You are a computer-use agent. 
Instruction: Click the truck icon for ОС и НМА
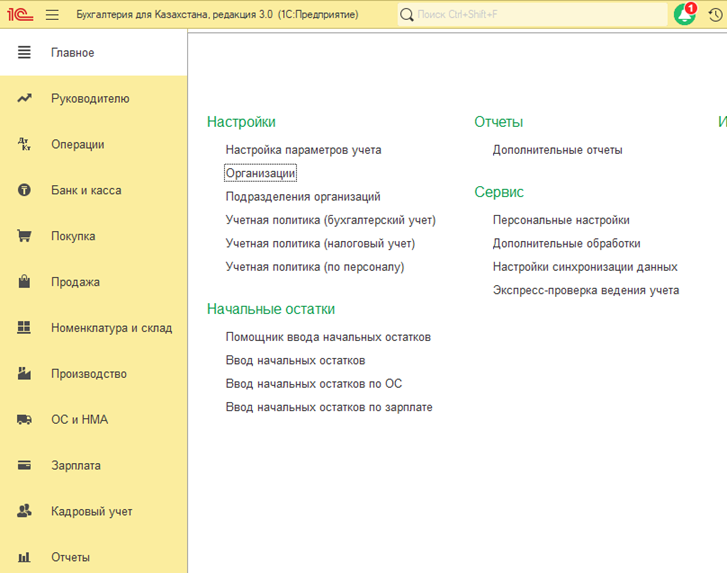point(25,420)
